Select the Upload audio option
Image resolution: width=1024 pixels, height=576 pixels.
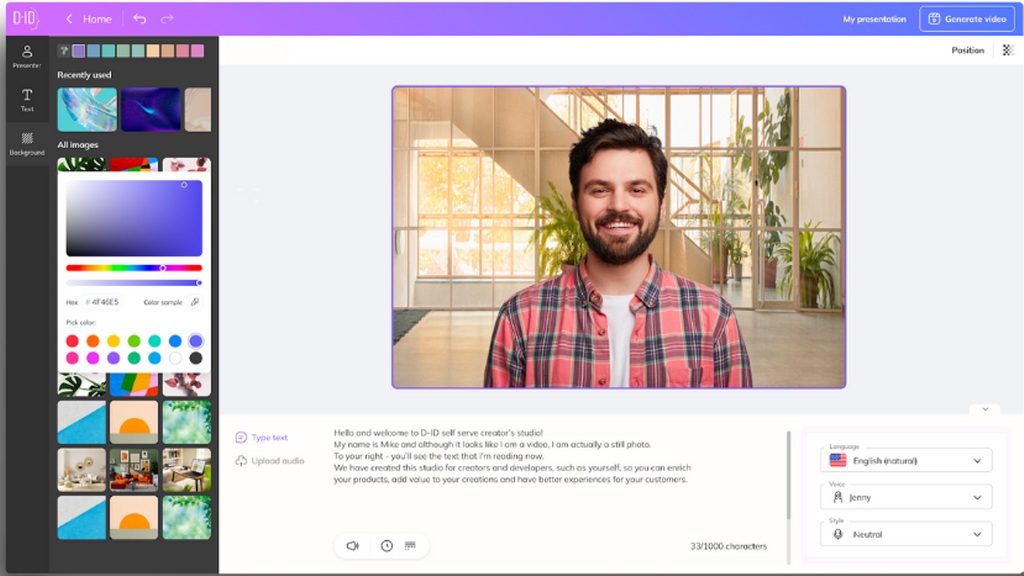coord(270,461)
